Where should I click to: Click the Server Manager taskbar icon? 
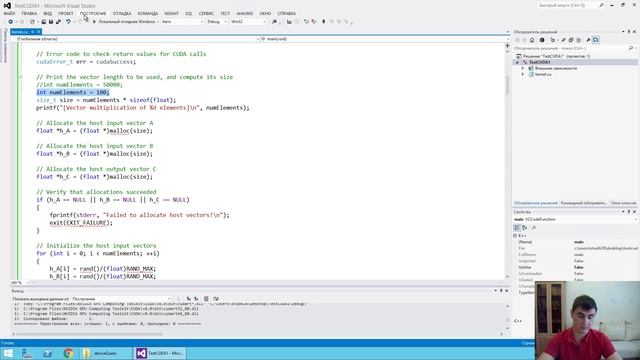(x=27, y=353)
